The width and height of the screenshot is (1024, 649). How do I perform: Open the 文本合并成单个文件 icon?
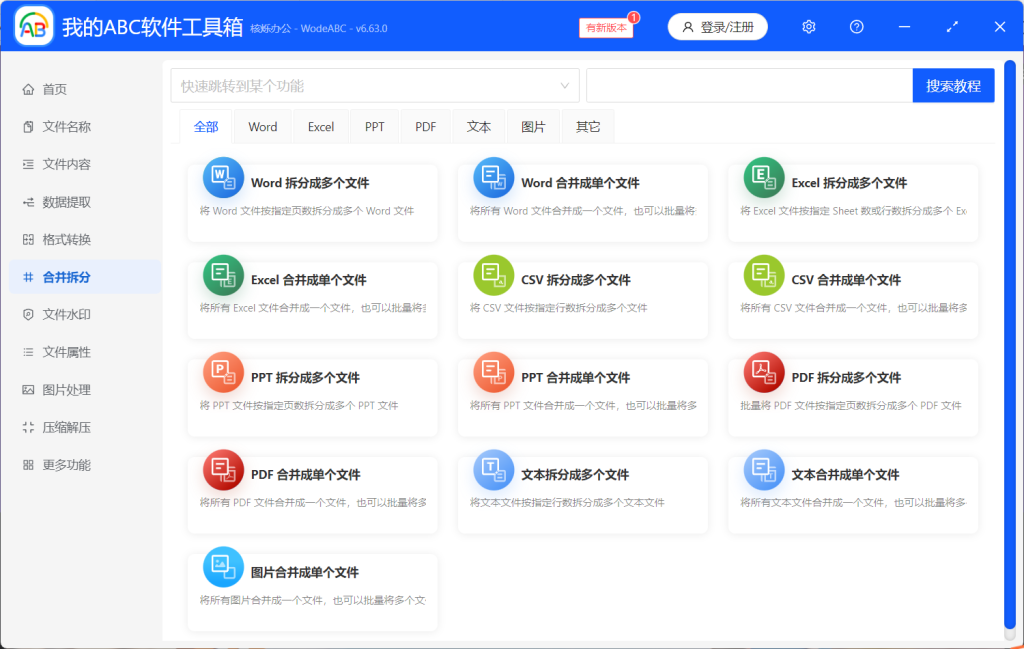coord(764,469)
